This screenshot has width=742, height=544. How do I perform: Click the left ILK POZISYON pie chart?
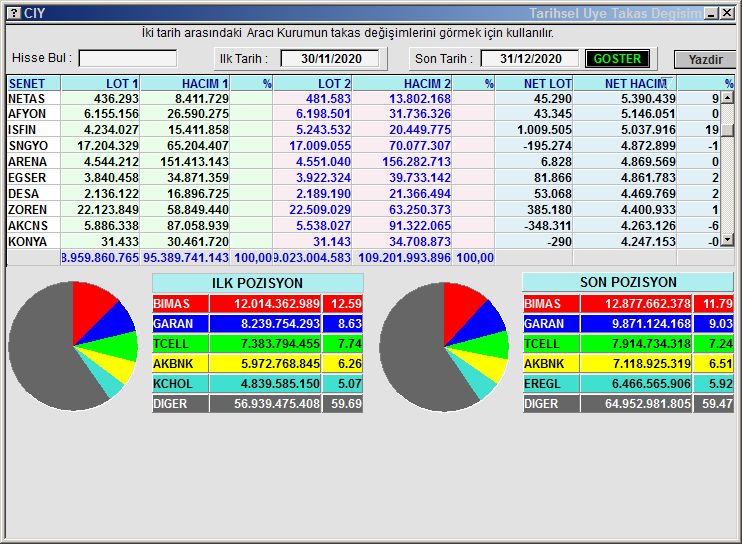tap(72, 346)
